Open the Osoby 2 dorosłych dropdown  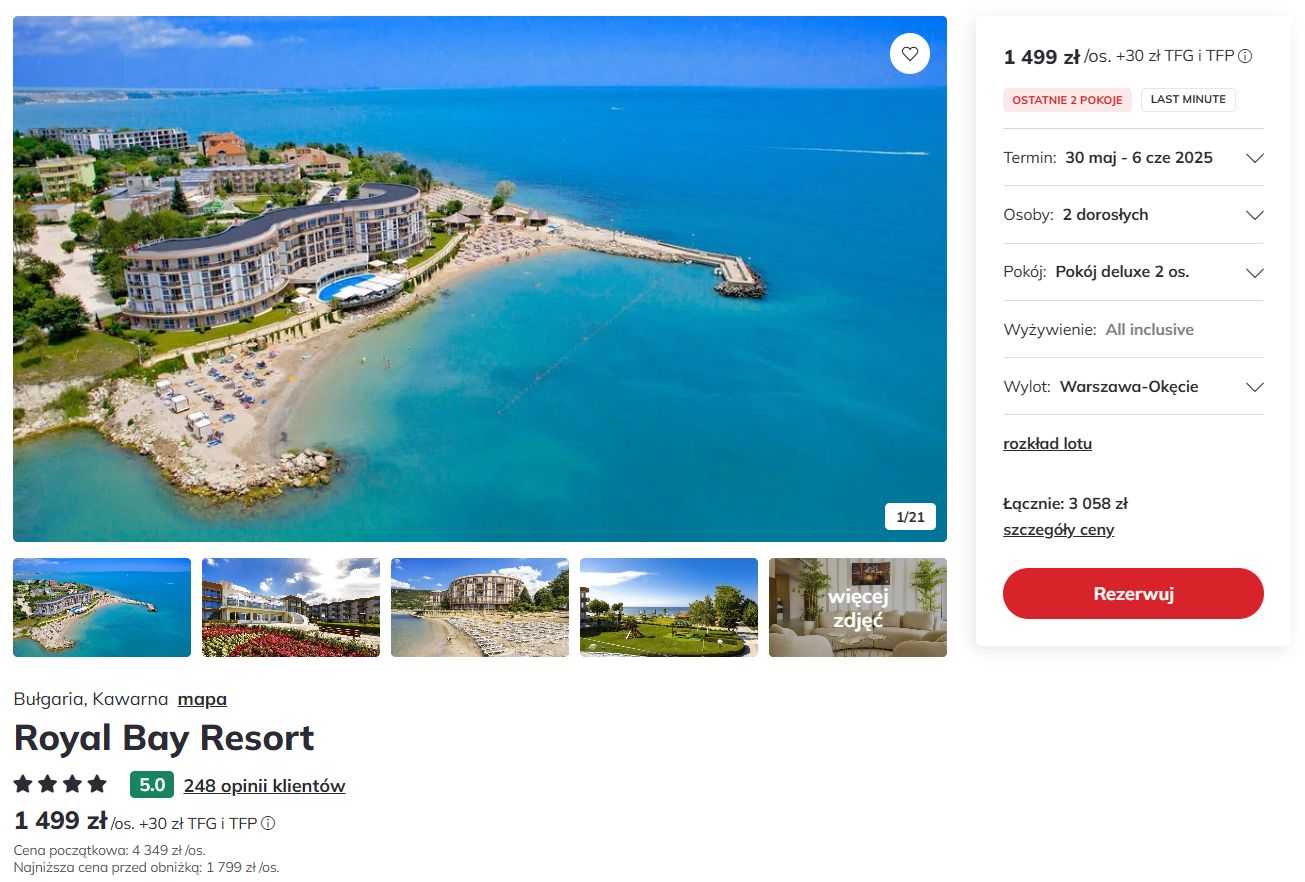(x=1133, y=215)
